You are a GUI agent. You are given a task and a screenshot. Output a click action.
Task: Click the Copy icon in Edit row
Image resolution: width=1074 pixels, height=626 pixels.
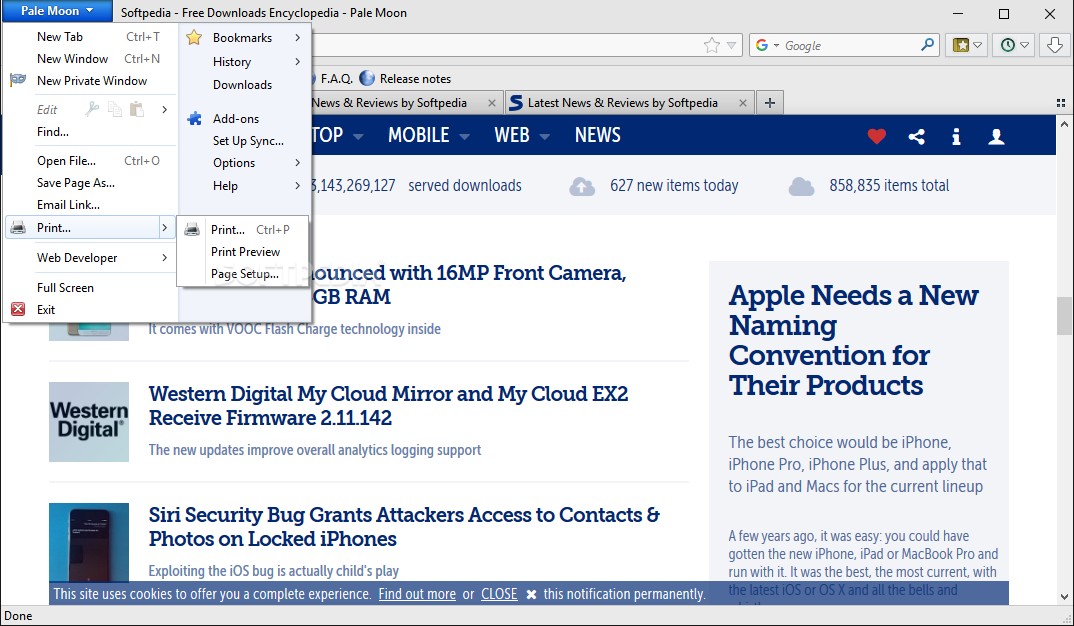(x=115, y=109)
